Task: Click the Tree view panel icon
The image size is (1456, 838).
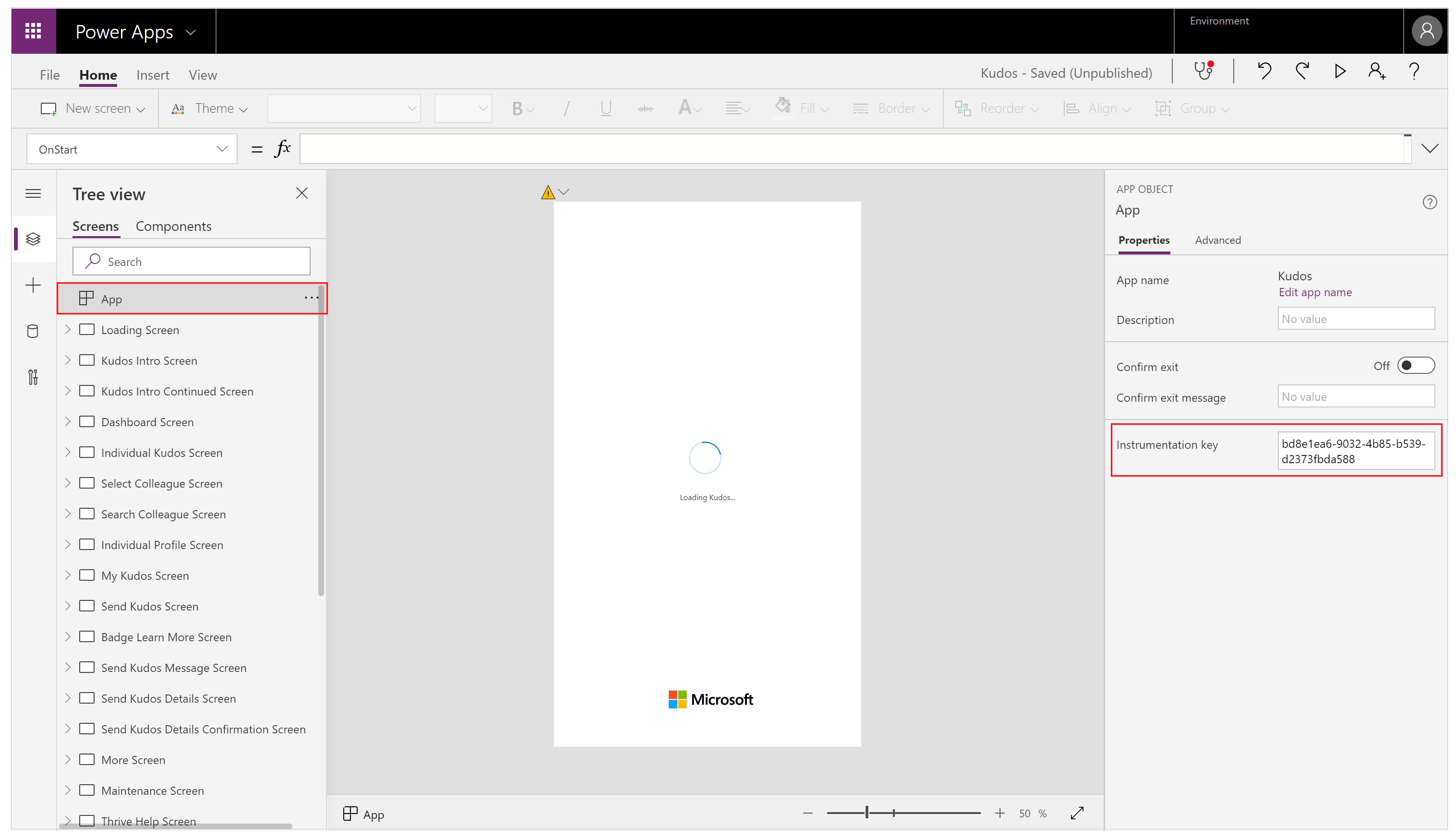Action: click(x=33, y=239)
